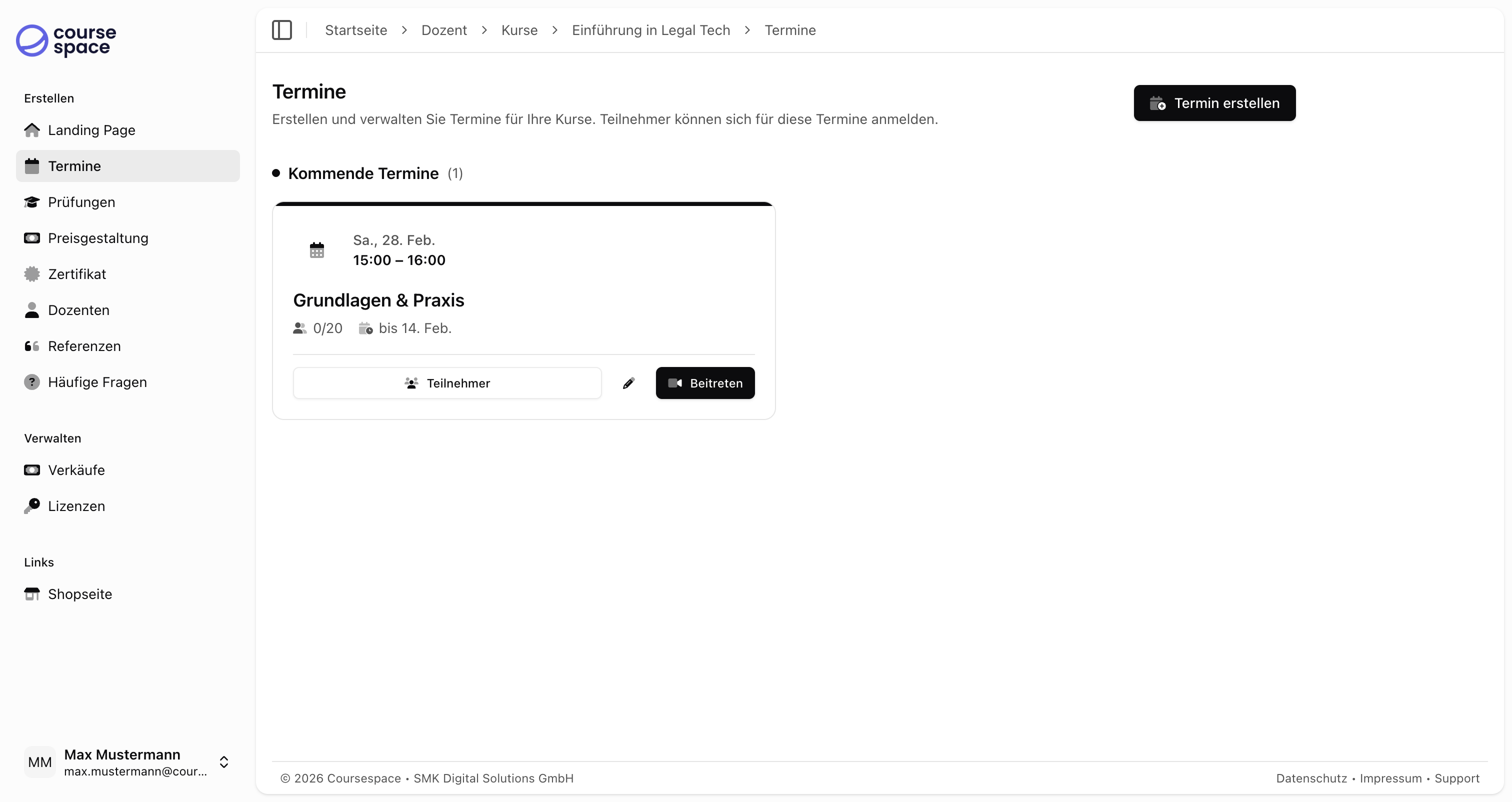Click the pencil edit icon on appointment
Viewport: 1512px width, 802px height.
point(628,383)
